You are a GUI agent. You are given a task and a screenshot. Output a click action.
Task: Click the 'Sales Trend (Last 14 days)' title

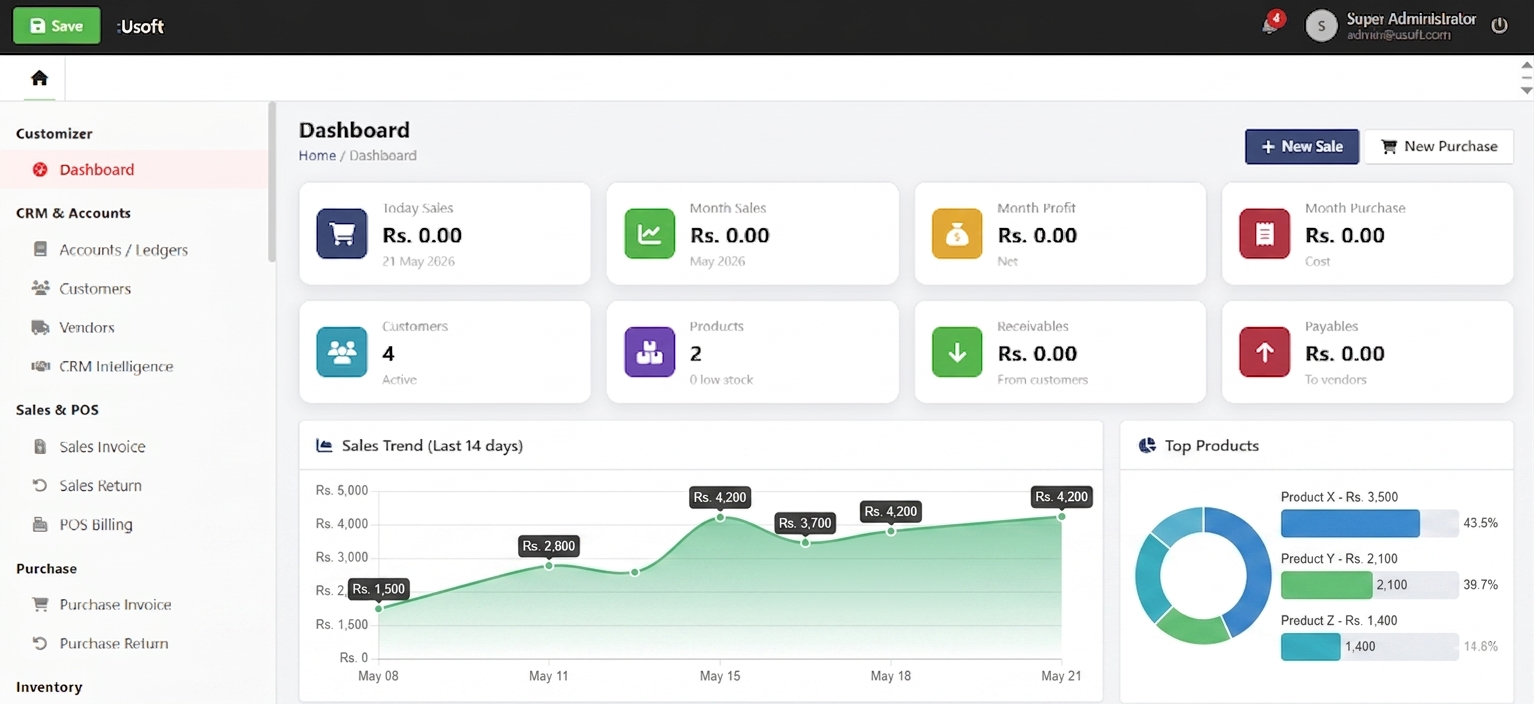pyautogui.click(x=432, y=445)
